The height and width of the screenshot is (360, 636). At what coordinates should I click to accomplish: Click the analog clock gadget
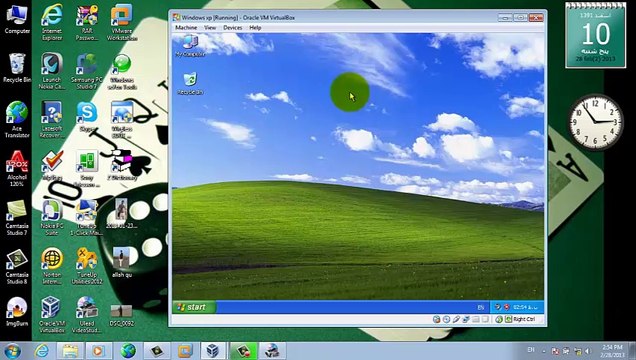click(595, 121)
